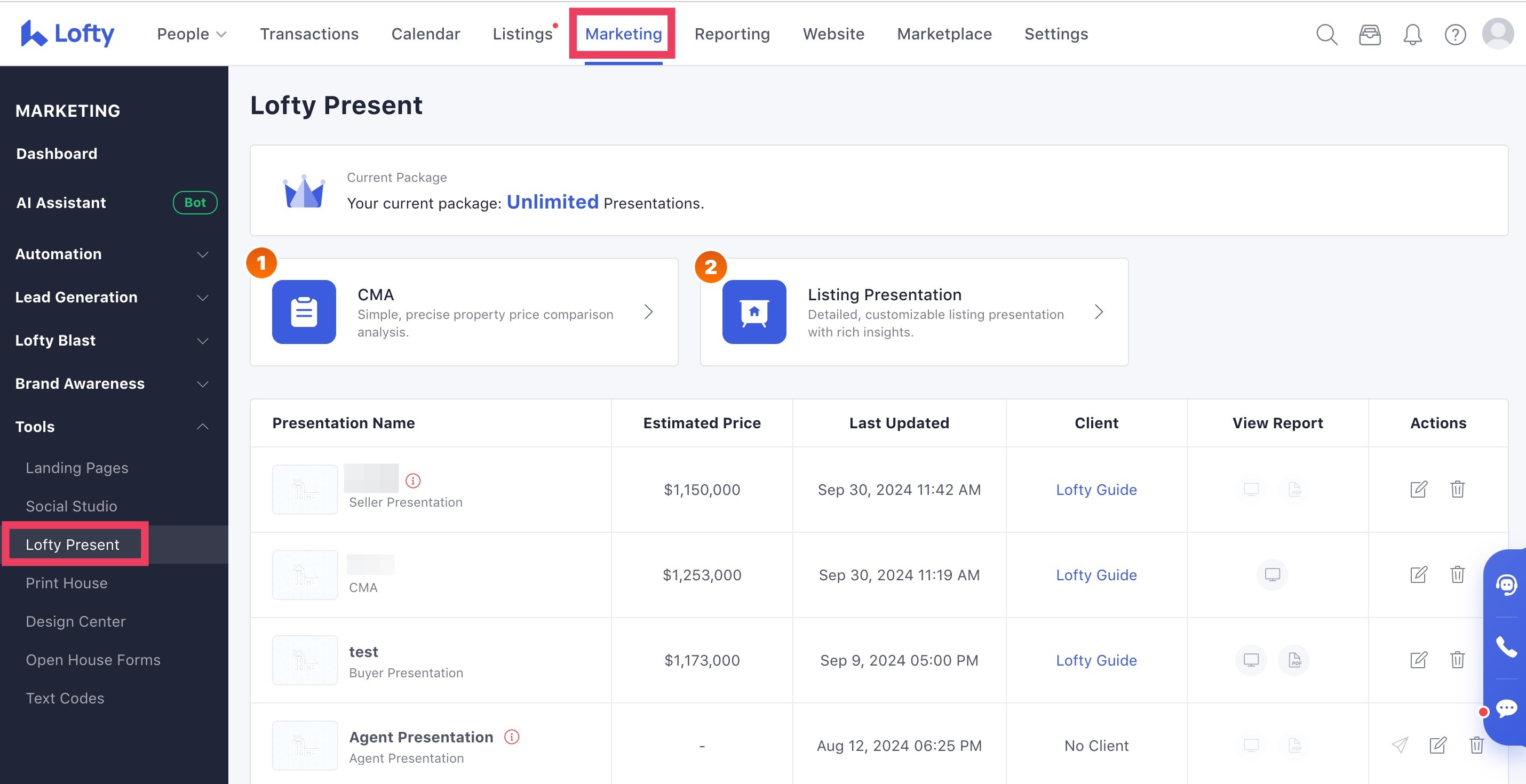Open Print House in sidebar

coord(66,583)
